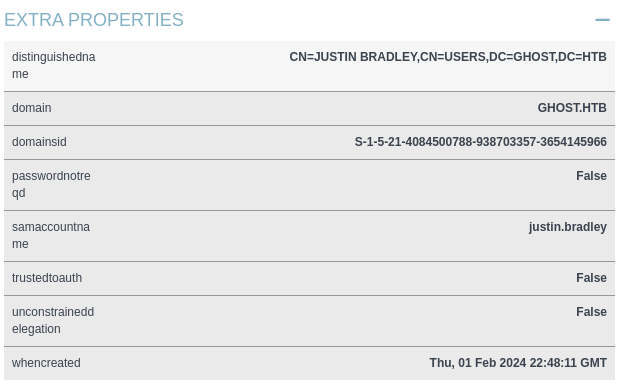Image resolution: width=622 pixels, height=385 pixels.
Task: Click the CN=JUSTIN BRADLEY distinguished name value
Action: (448, 57)
